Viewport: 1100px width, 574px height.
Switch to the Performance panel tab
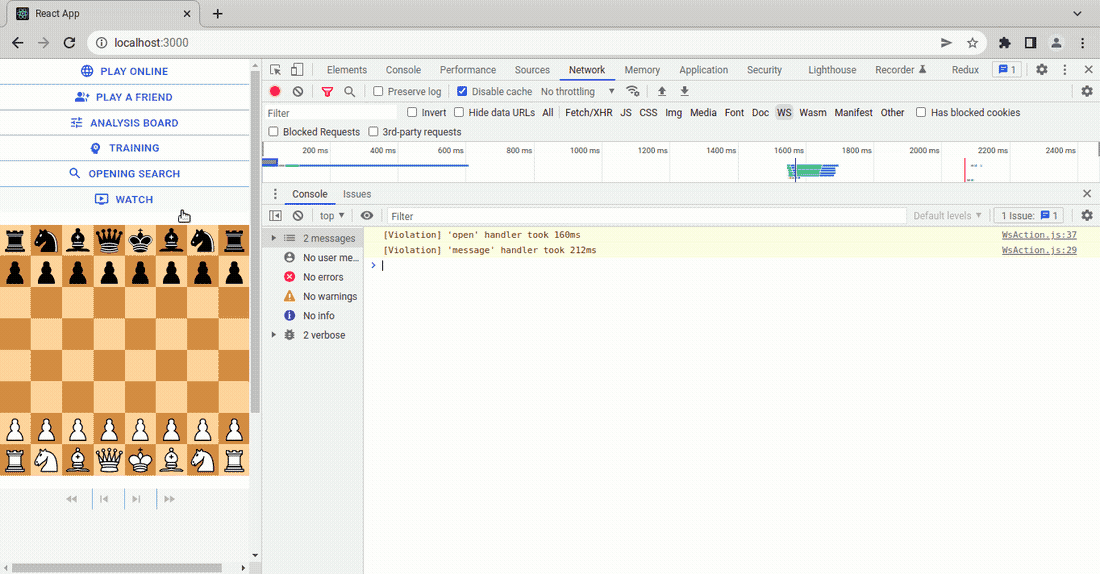[468, 69]
